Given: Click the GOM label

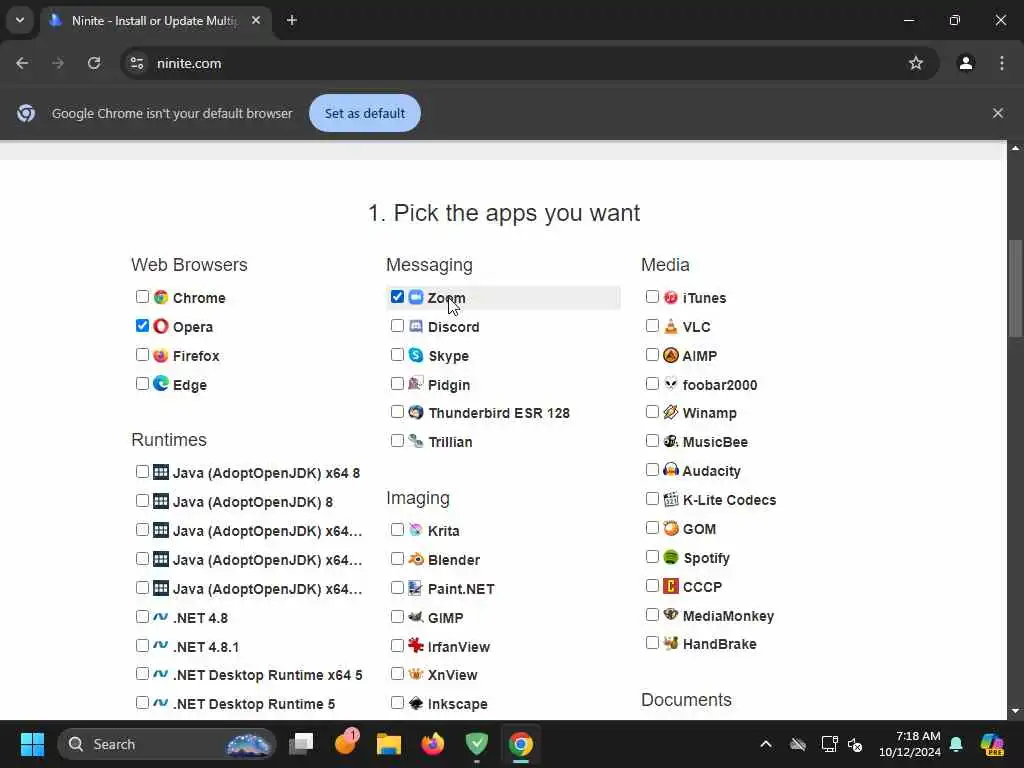Looking at the screenshot, I should coord(699,528).
